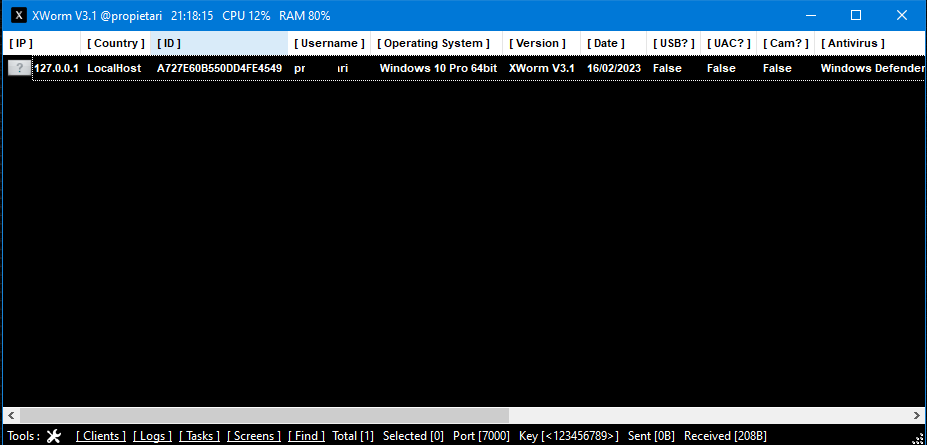Open the Tasks view

click(x=199, y=436)
